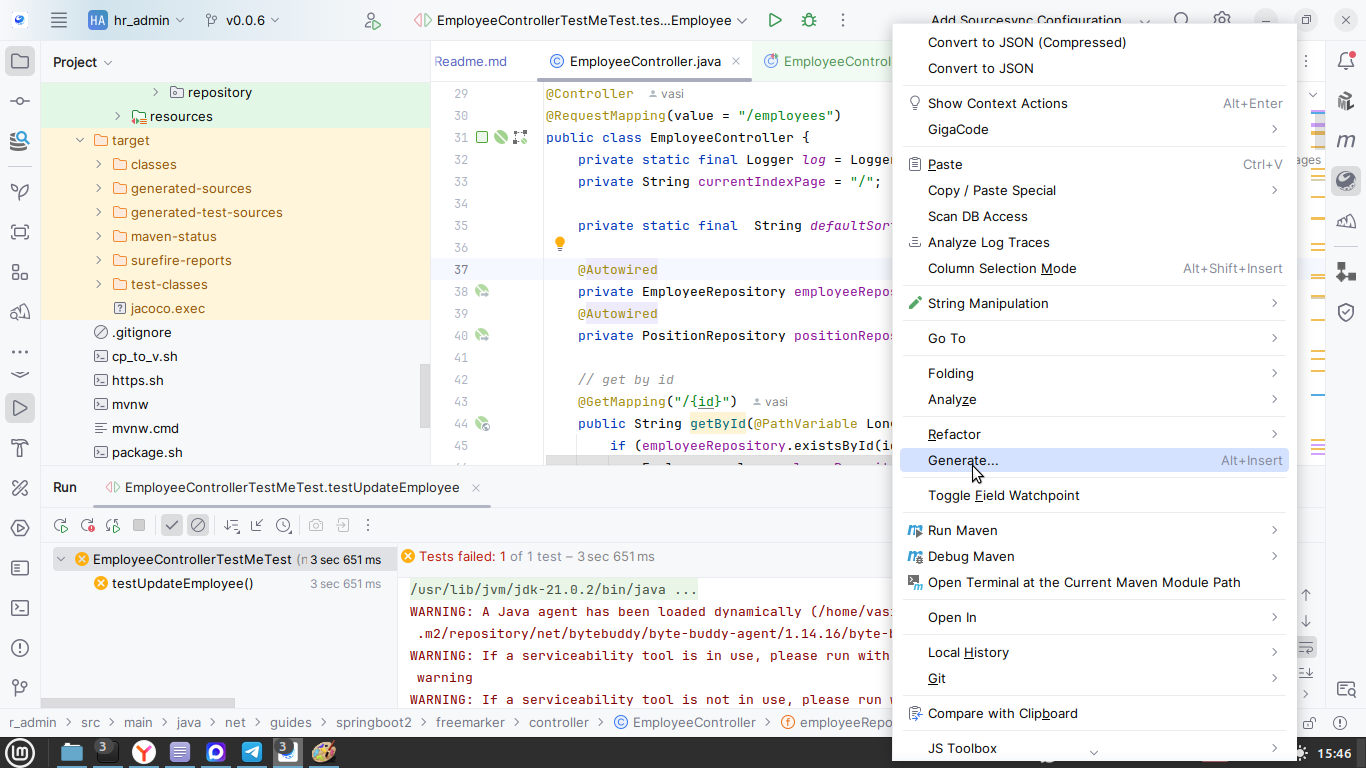Select the jacoco.exec file
Viewport: 1366px width, 768px height.
(167, 308)
